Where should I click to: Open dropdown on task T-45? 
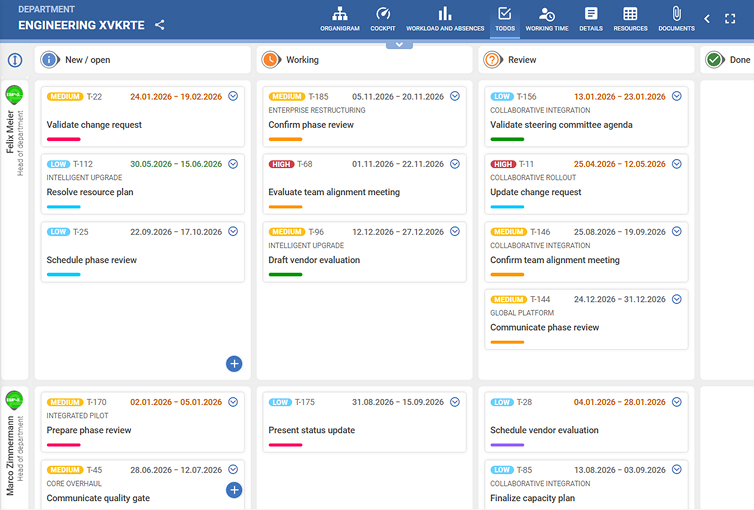233,469
